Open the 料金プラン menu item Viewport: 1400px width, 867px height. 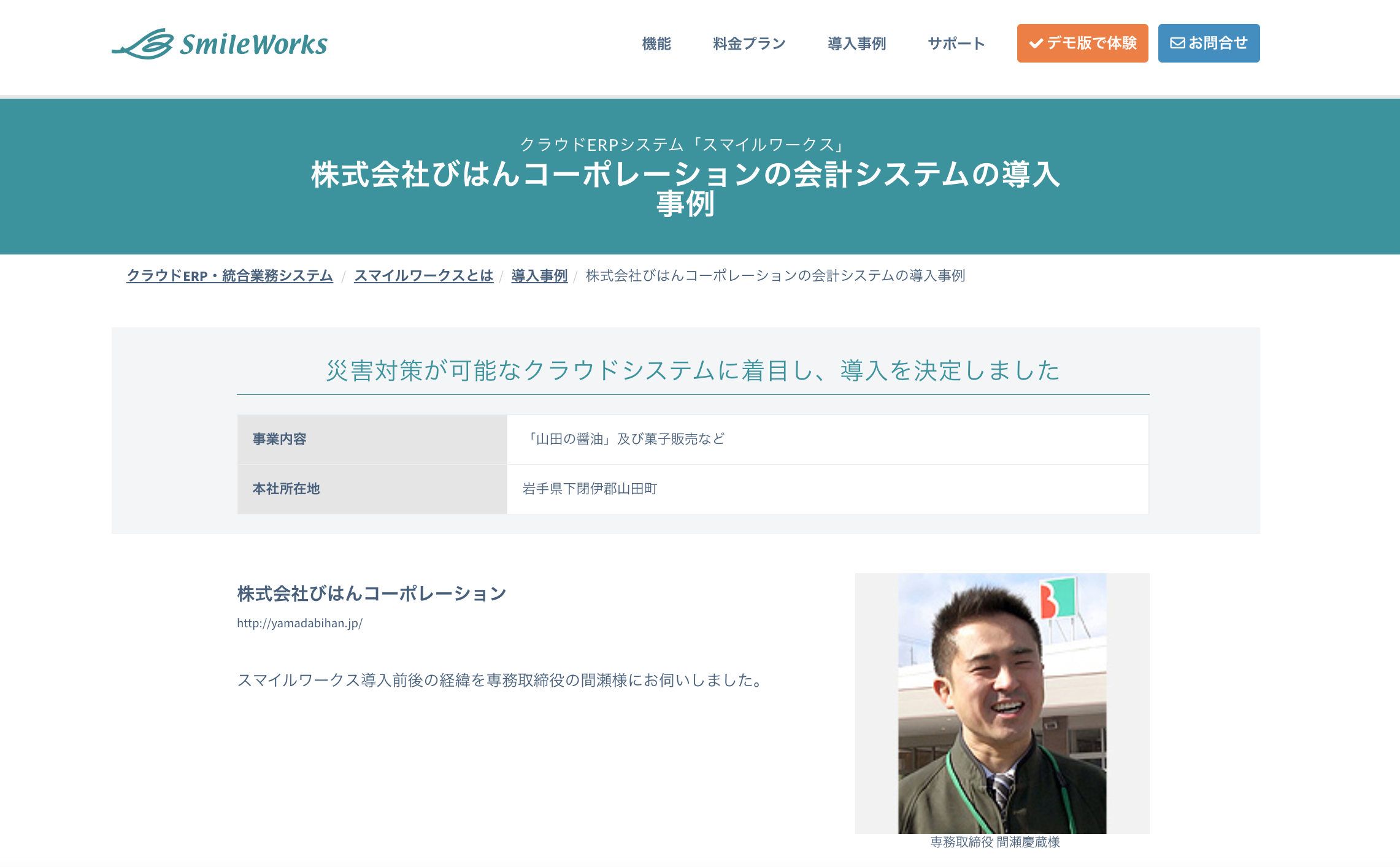pyautogui.click(x=749, y=44)
